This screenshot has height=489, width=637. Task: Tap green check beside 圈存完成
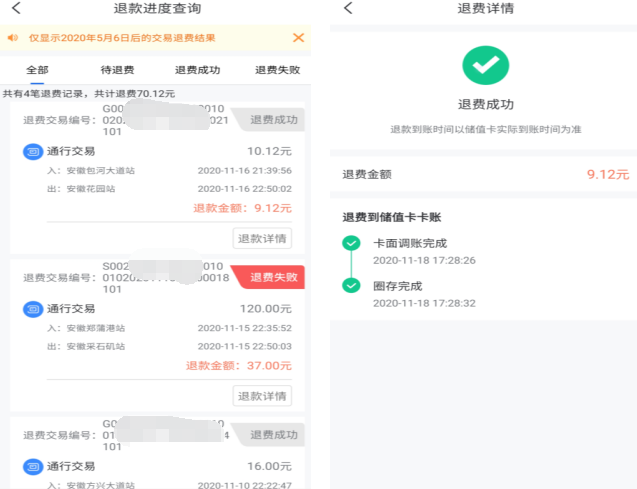tap(350, 286)
